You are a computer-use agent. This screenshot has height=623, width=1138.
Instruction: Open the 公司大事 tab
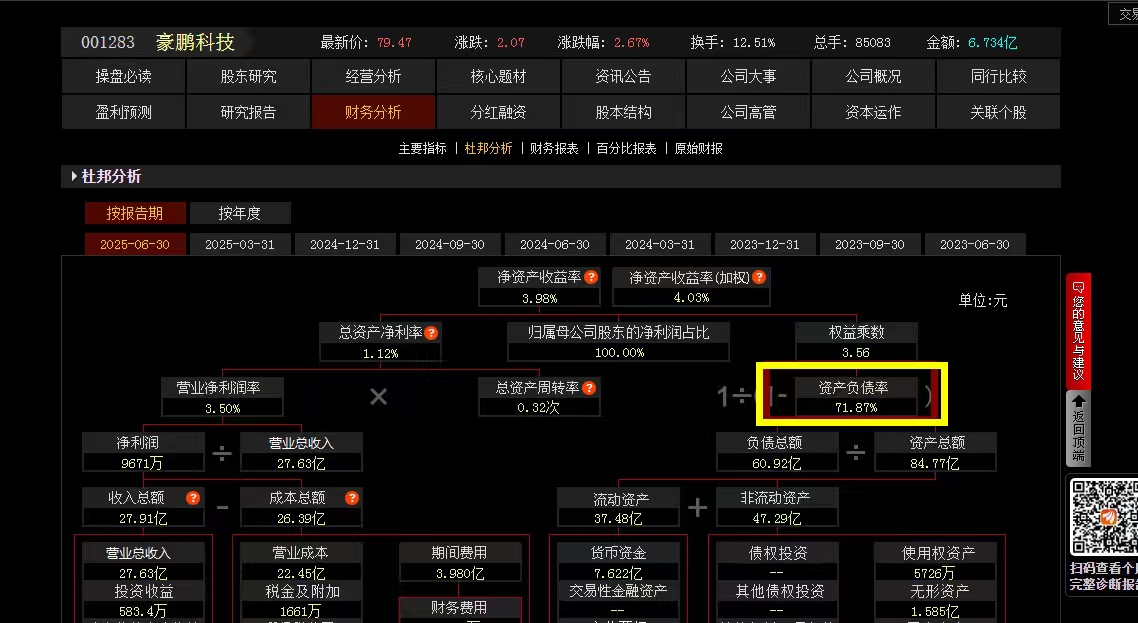point(748,76)
